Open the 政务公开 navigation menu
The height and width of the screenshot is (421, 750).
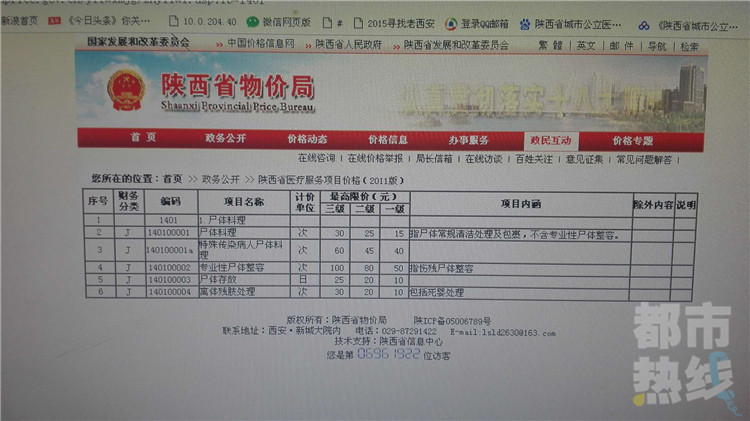[225, 139]
